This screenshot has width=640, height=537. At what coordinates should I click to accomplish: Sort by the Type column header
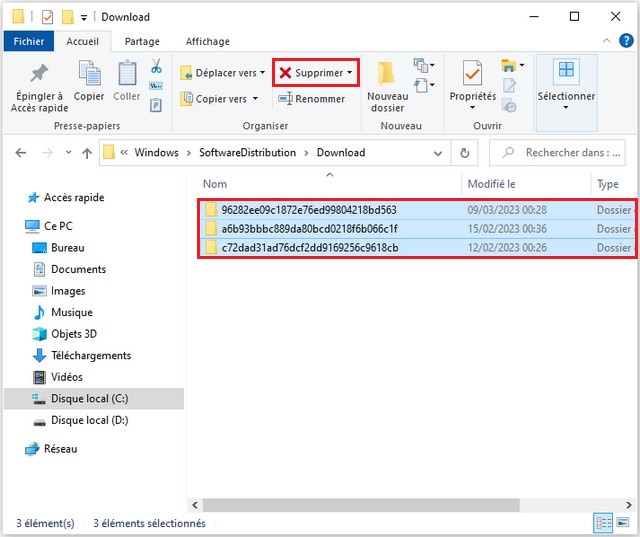coord(608,184)
